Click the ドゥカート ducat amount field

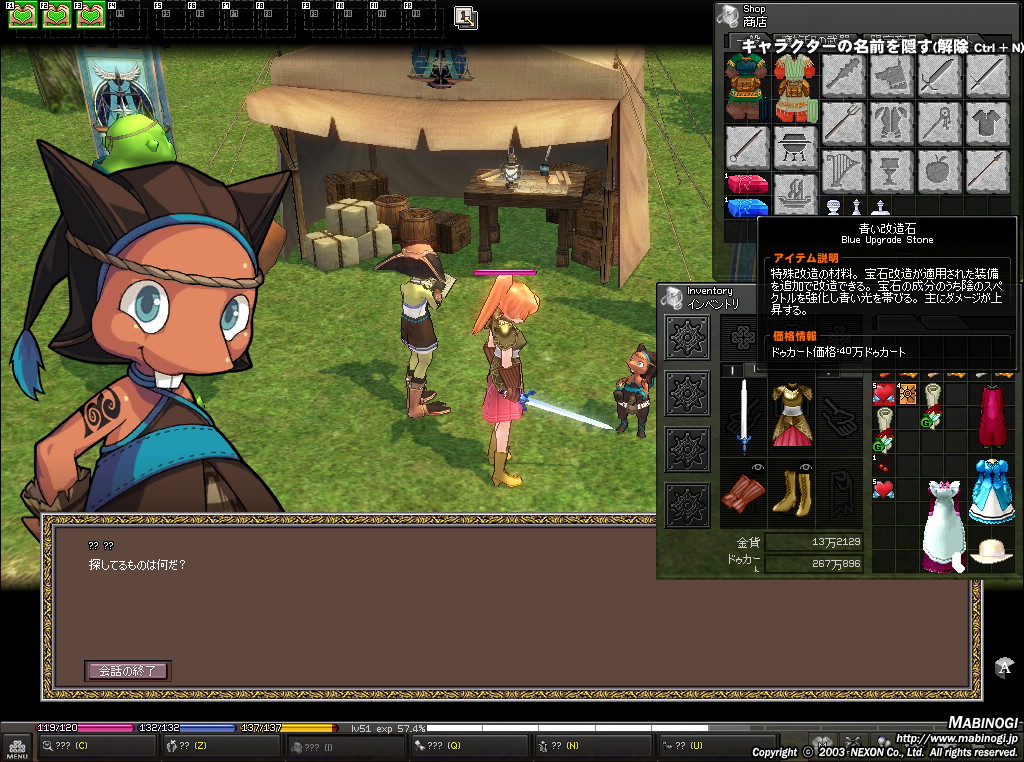[x=814, y=564]
